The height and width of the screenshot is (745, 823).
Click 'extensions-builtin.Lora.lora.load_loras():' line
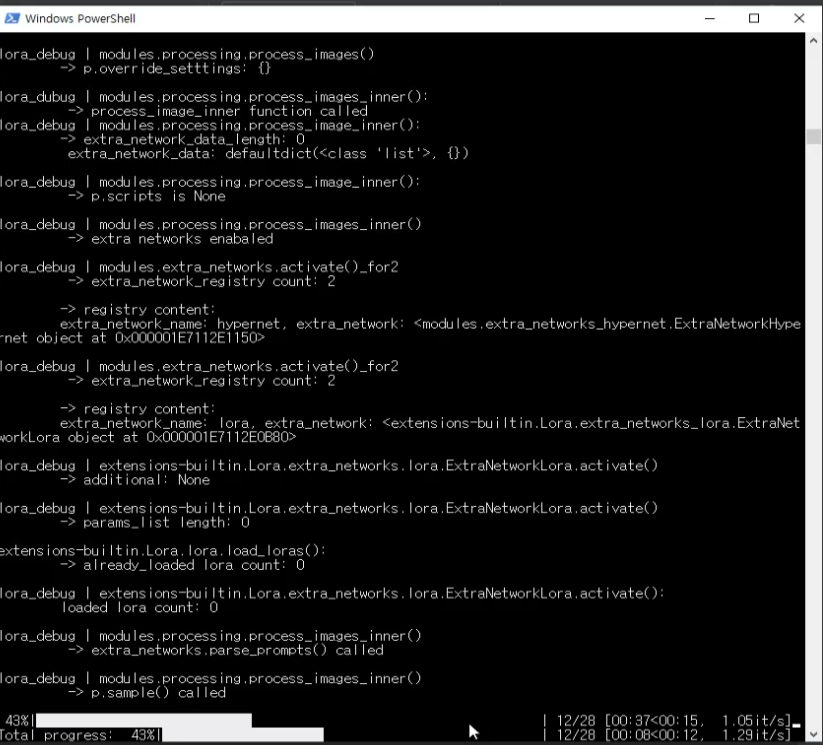tap(163, 551)
